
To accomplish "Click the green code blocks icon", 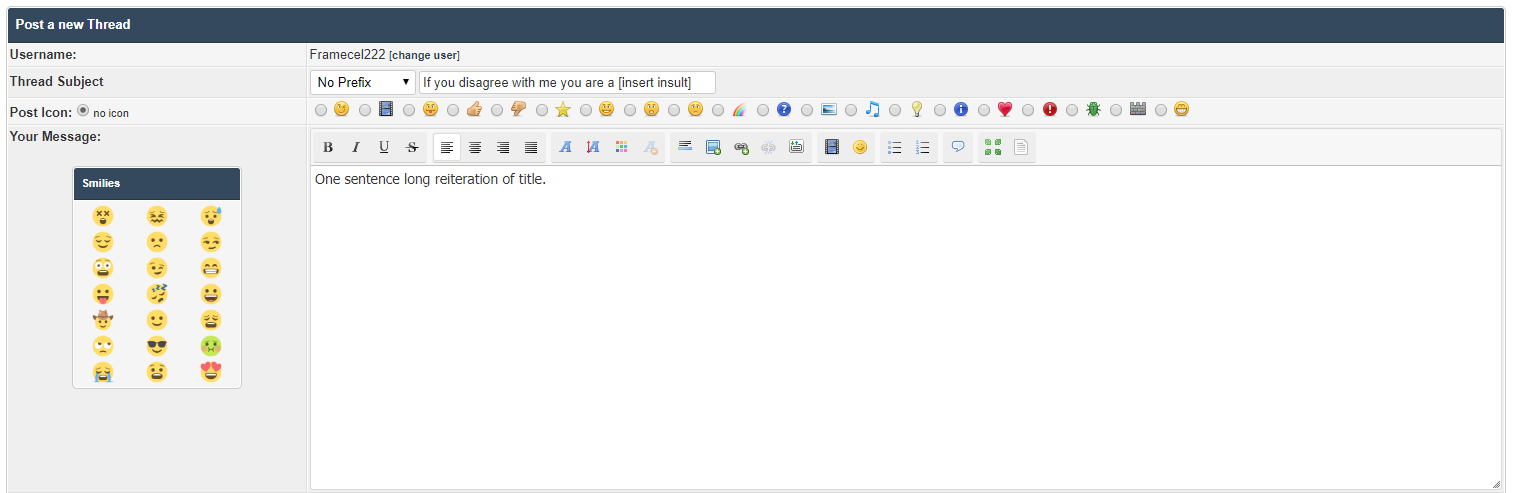I will pos(993,147).
